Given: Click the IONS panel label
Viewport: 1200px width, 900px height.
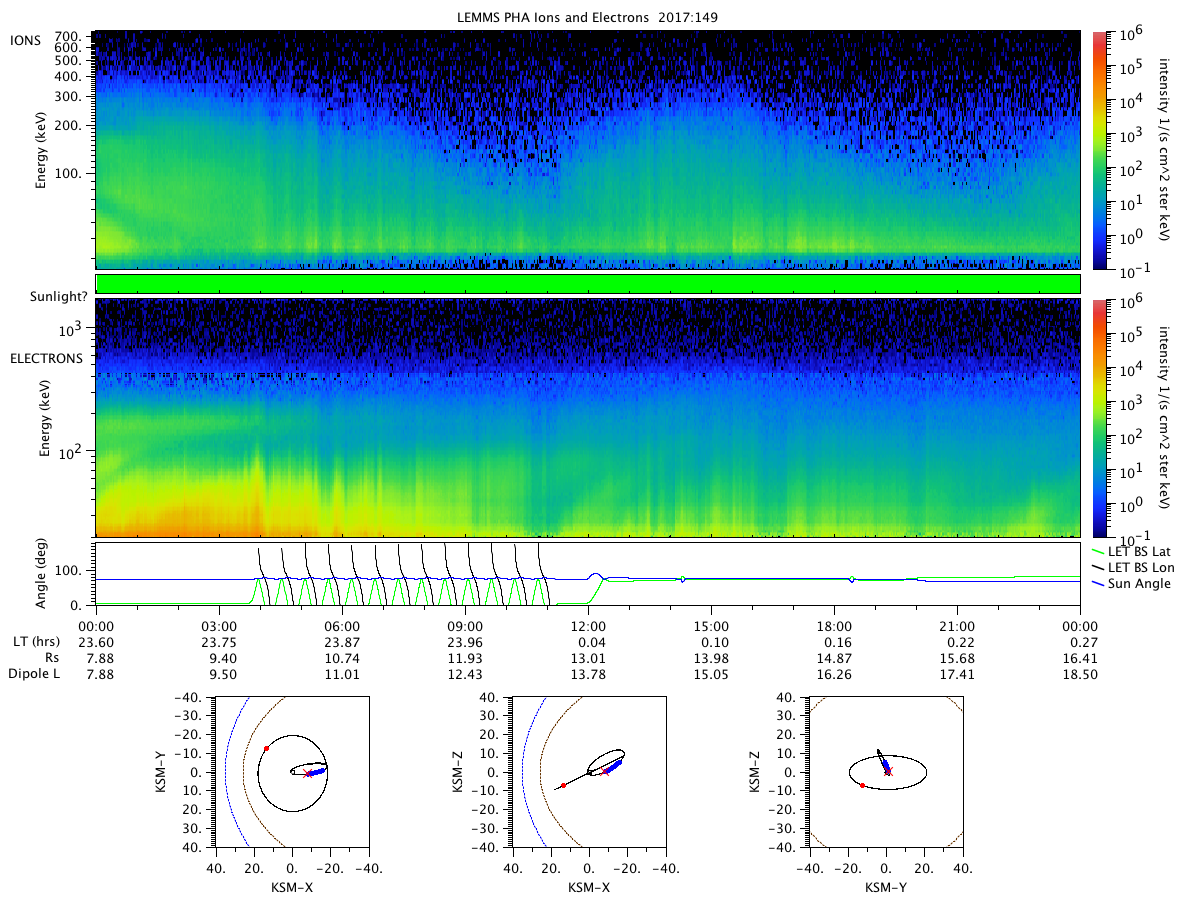Looking at the screenshot, I should (26, 39).
